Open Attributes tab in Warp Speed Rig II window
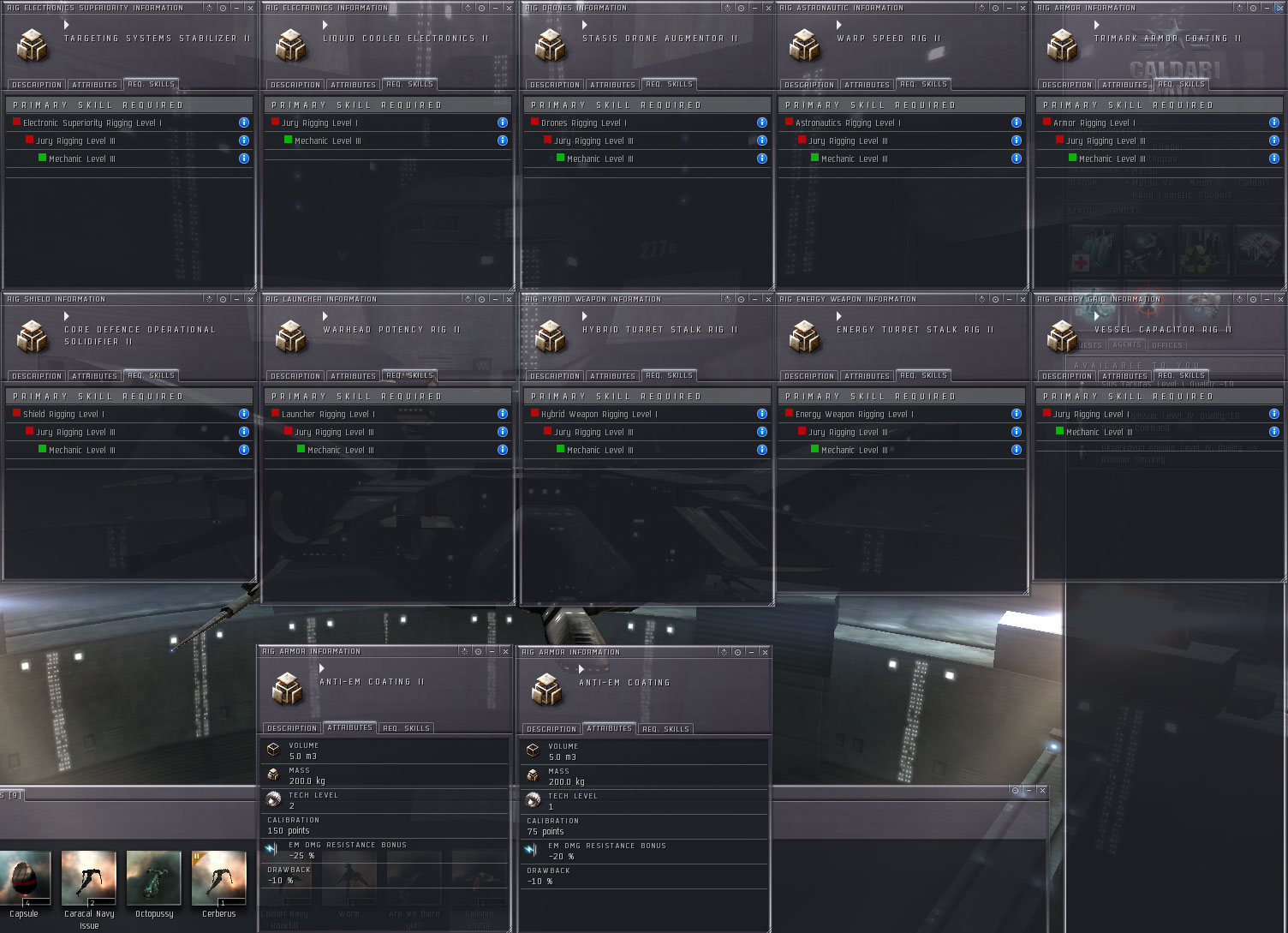Screen dimensions: 1288x933 (x=867, y=85)
